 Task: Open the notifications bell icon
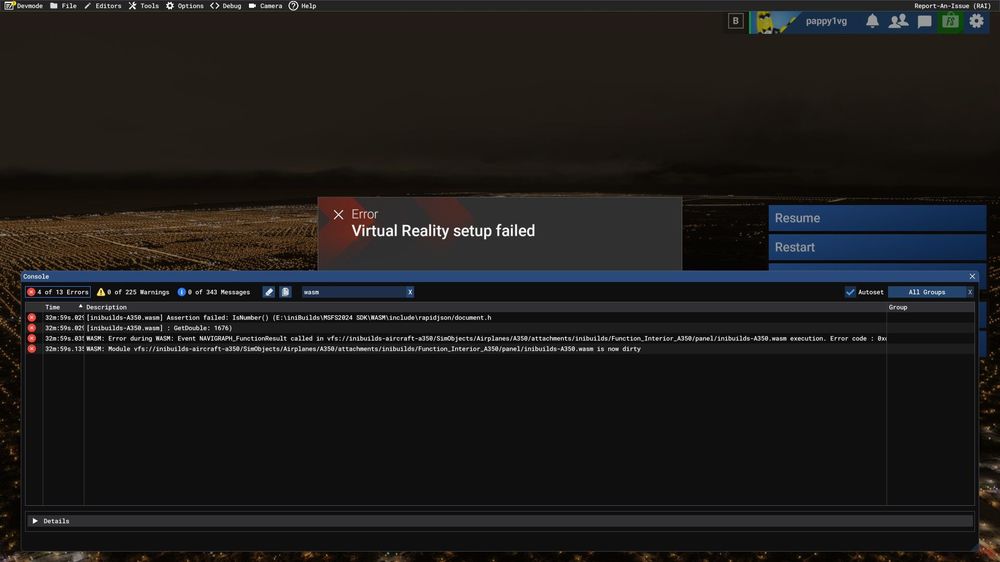[872, 21]
